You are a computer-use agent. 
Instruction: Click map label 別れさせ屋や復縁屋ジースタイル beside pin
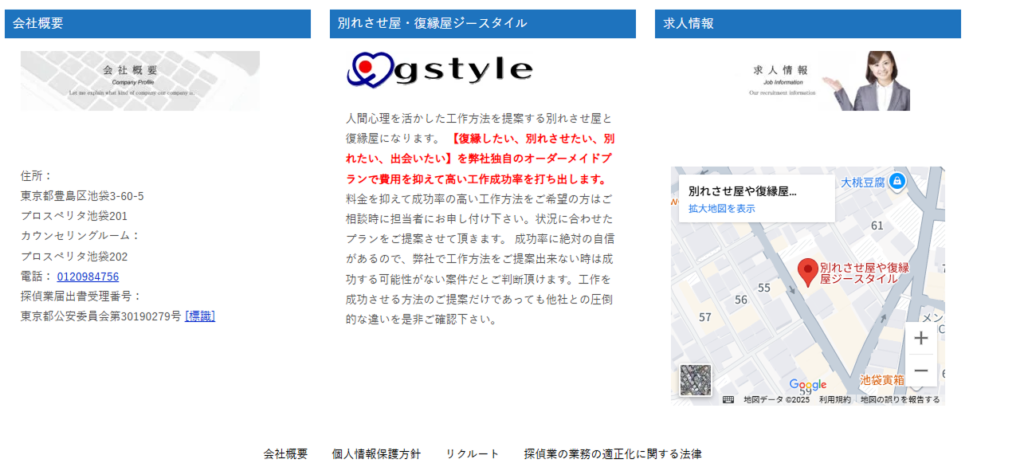click(x=865, y=273)
